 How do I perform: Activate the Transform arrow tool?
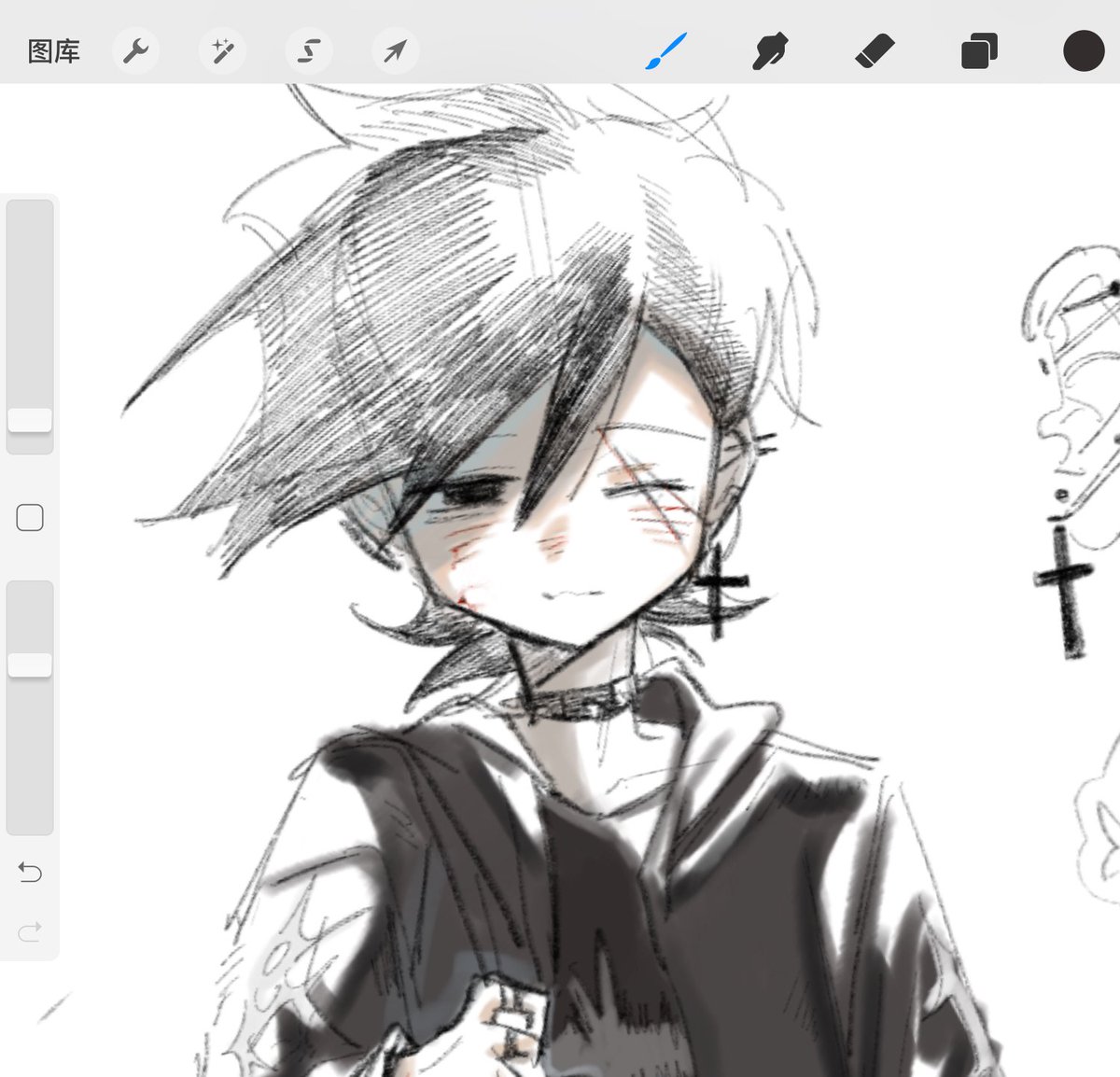coord(395,51)
